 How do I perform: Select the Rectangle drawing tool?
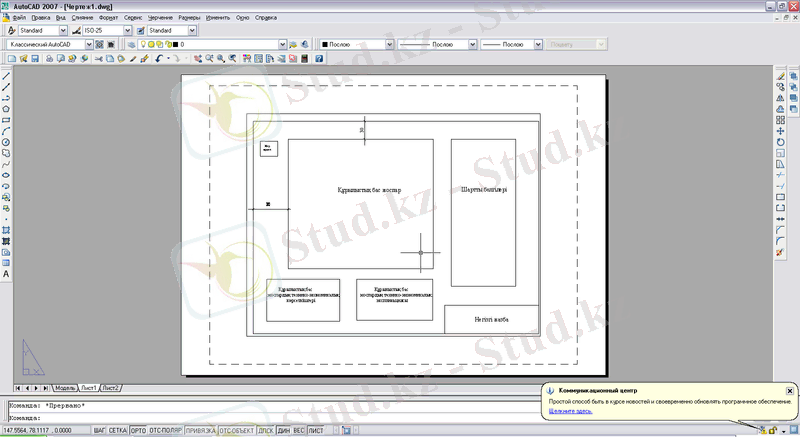coord(6,120)
